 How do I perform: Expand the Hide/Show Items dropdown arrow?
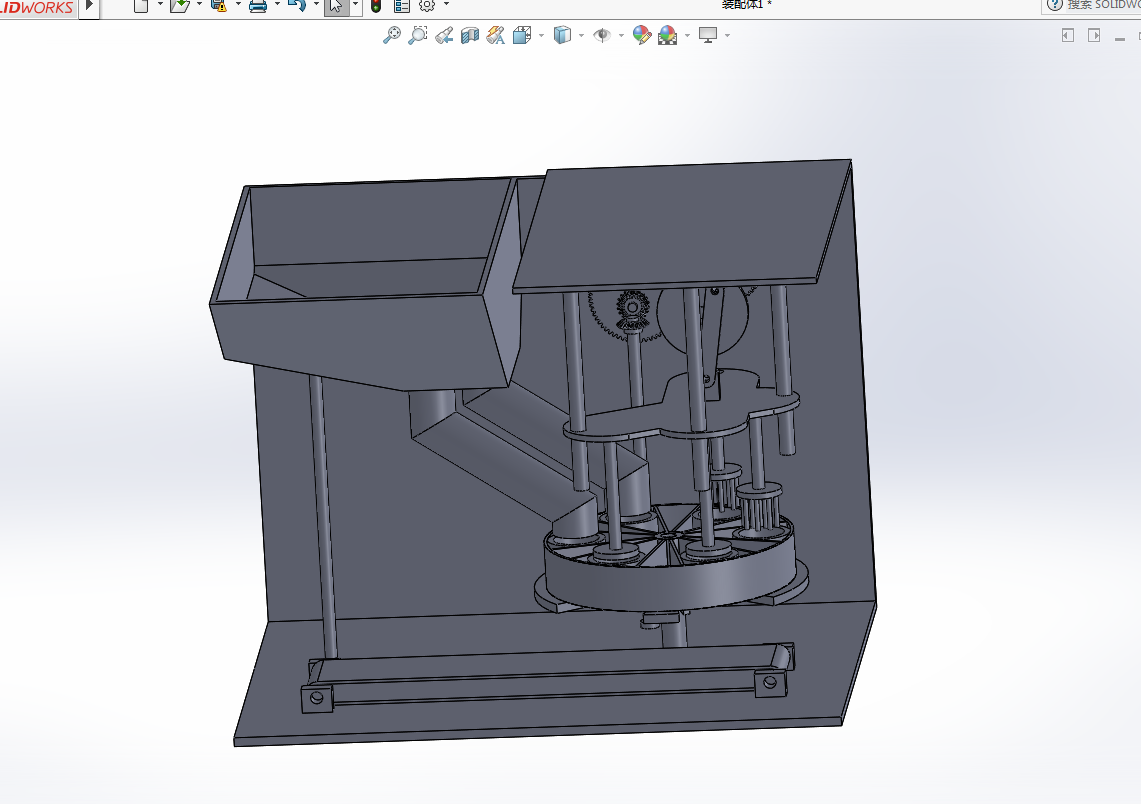(621, 35)
